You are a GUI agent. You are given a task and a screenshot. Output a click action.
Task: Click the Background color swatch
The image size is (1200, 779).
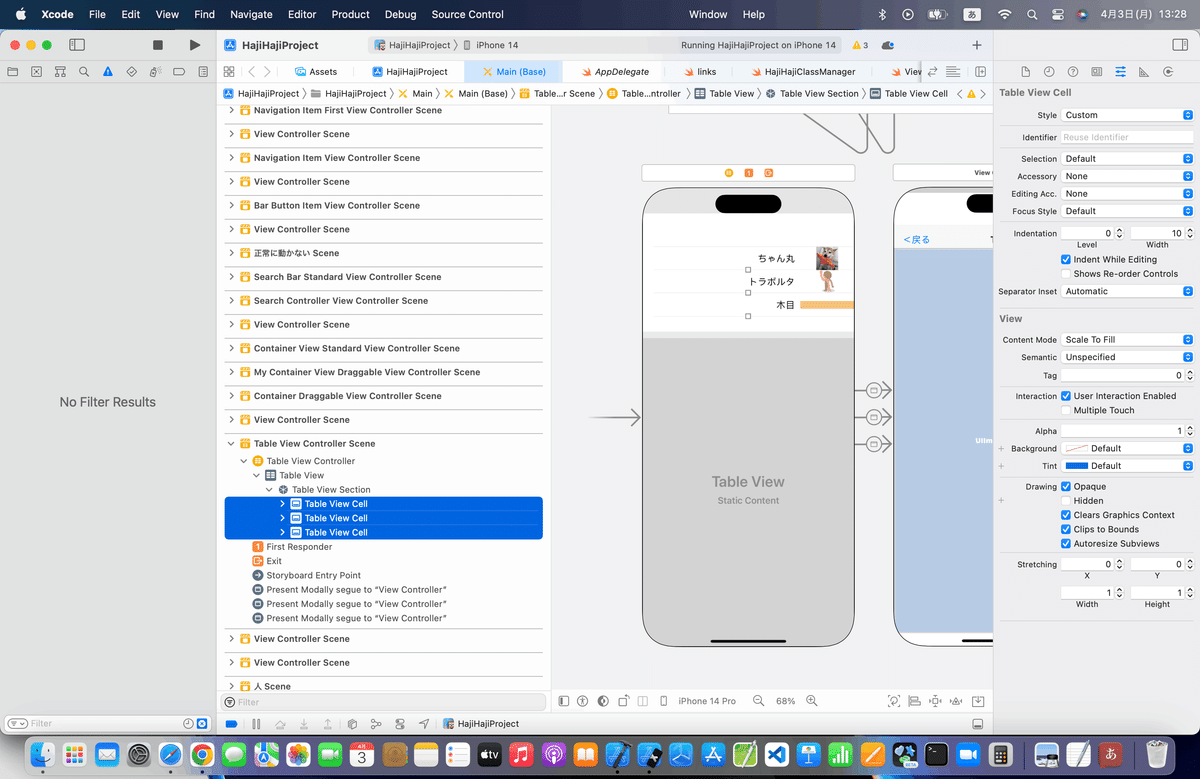tap(1076, 448)
